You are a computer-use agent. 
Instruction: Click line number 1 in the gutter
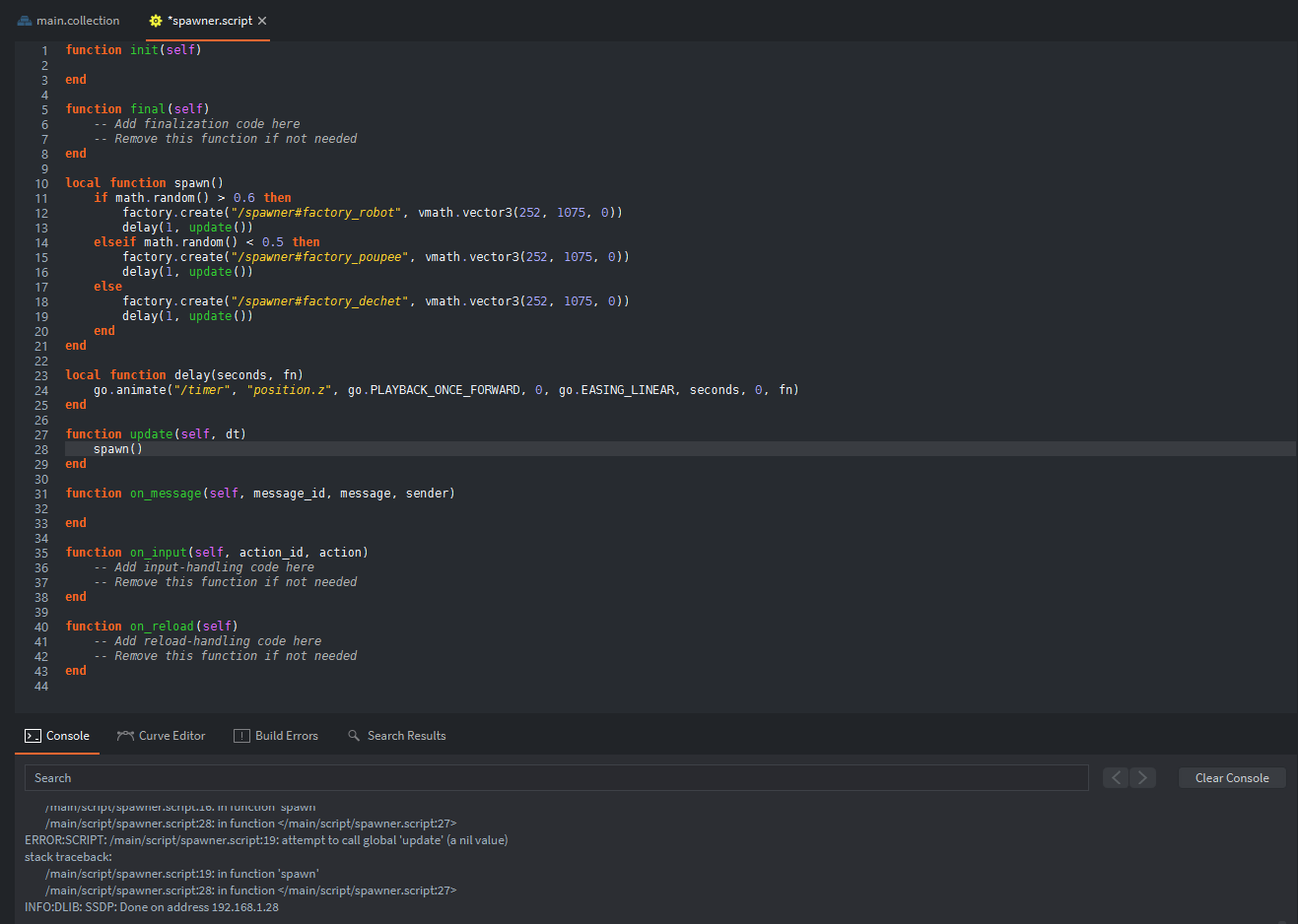click(44, 50)
